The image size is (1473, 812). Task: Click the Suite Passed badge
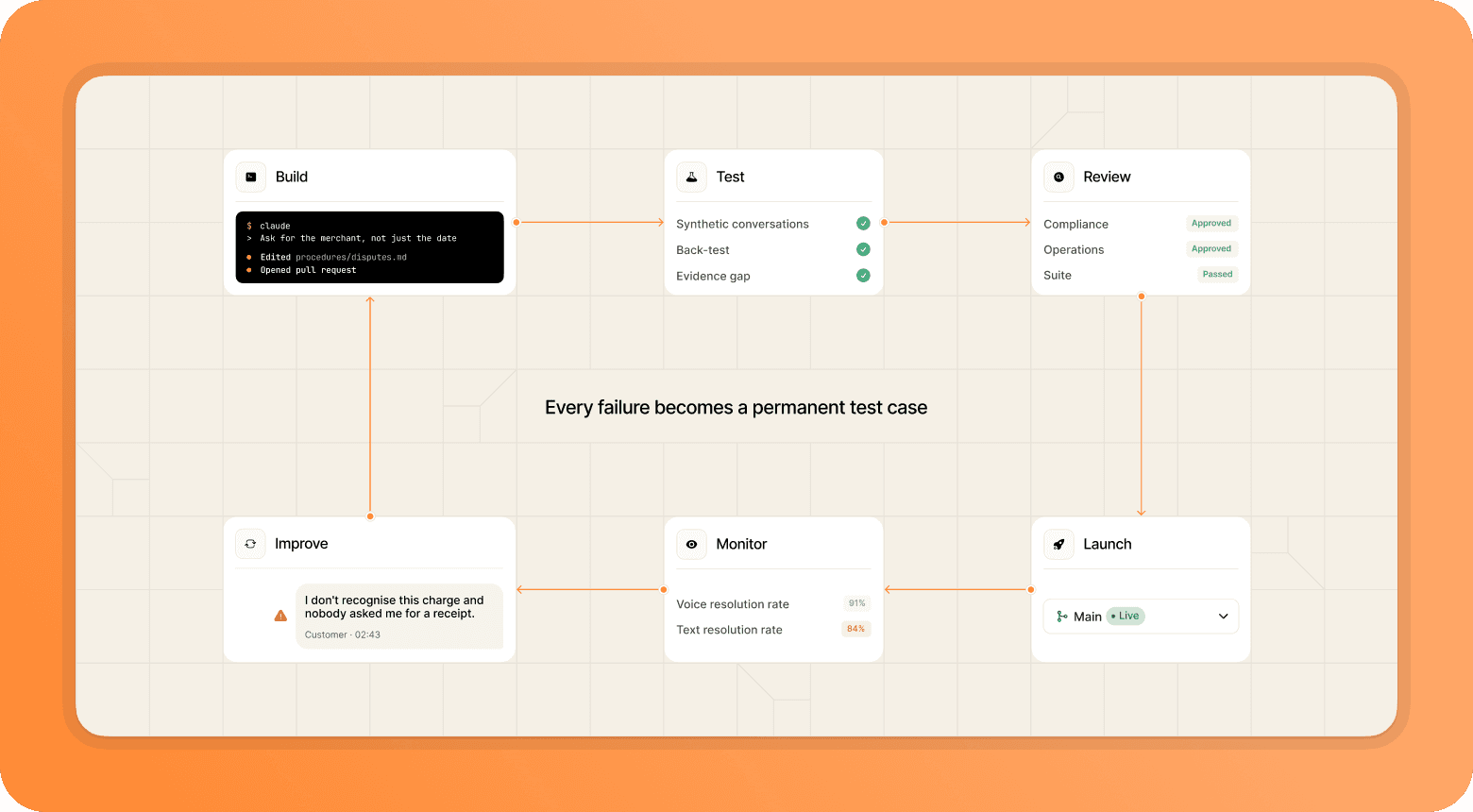pos(1217,275)
